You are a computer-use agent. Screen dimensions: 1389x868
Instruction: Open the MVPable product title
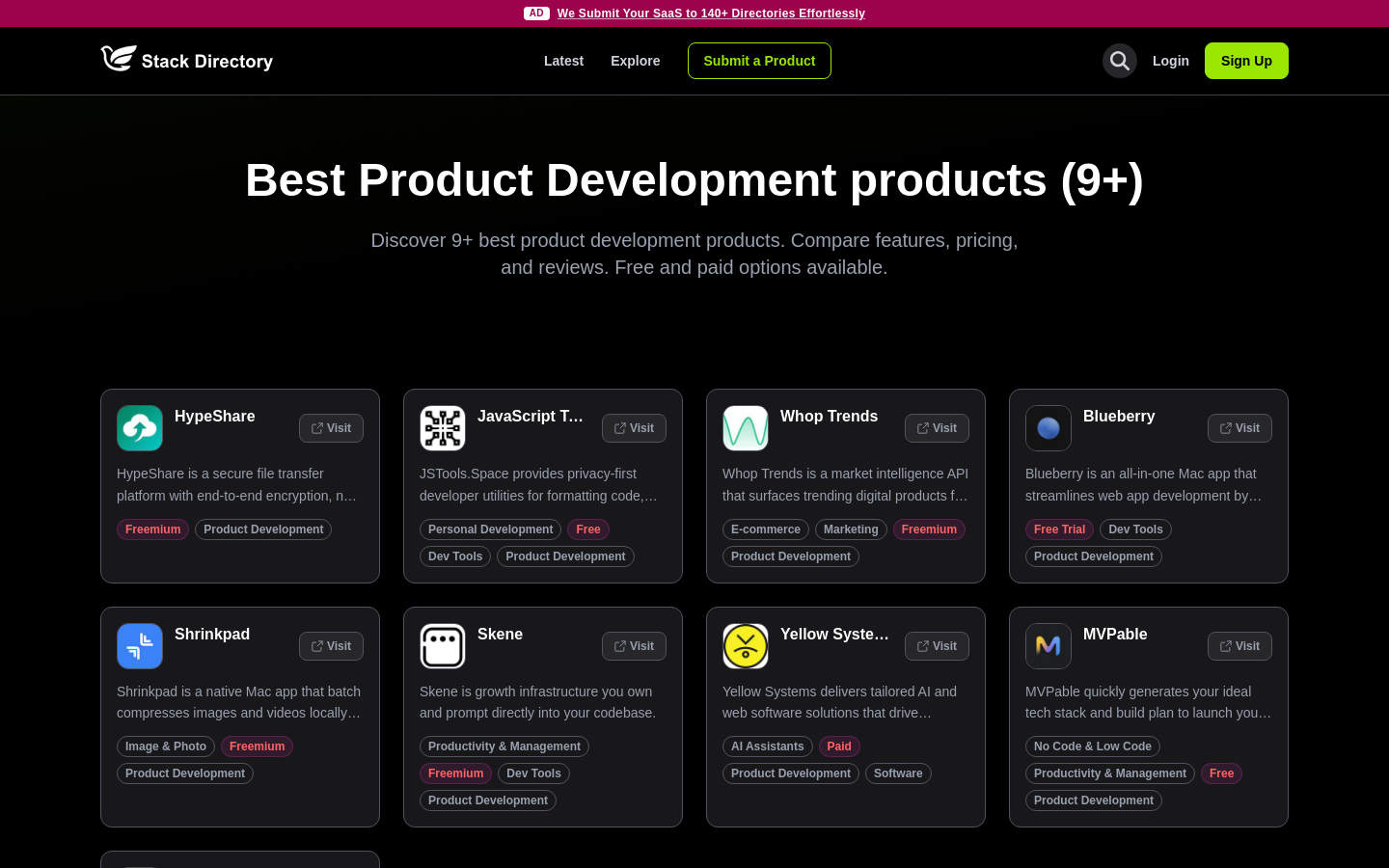coord(1115,635)
